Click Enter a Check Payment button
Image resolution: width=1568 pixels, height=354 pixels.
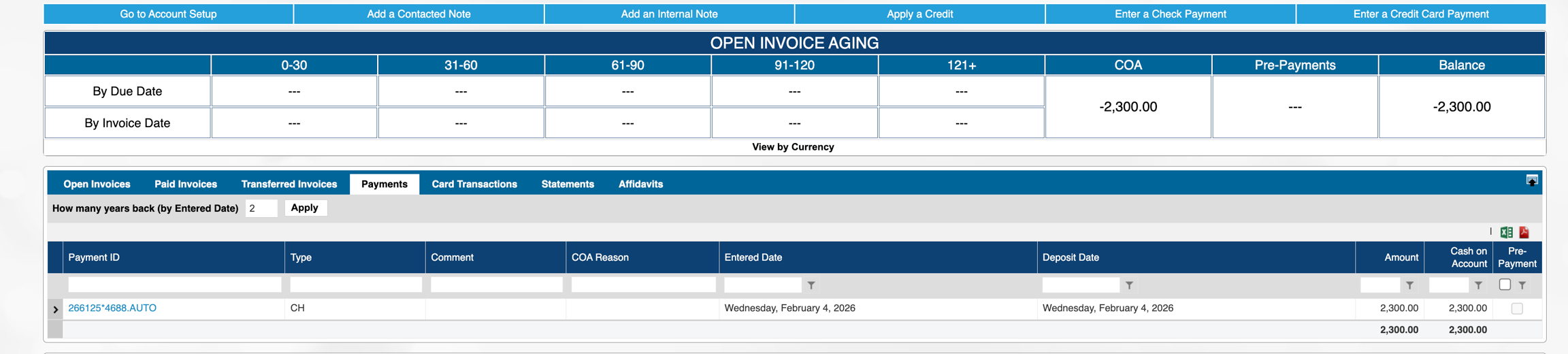(1170, 14)
